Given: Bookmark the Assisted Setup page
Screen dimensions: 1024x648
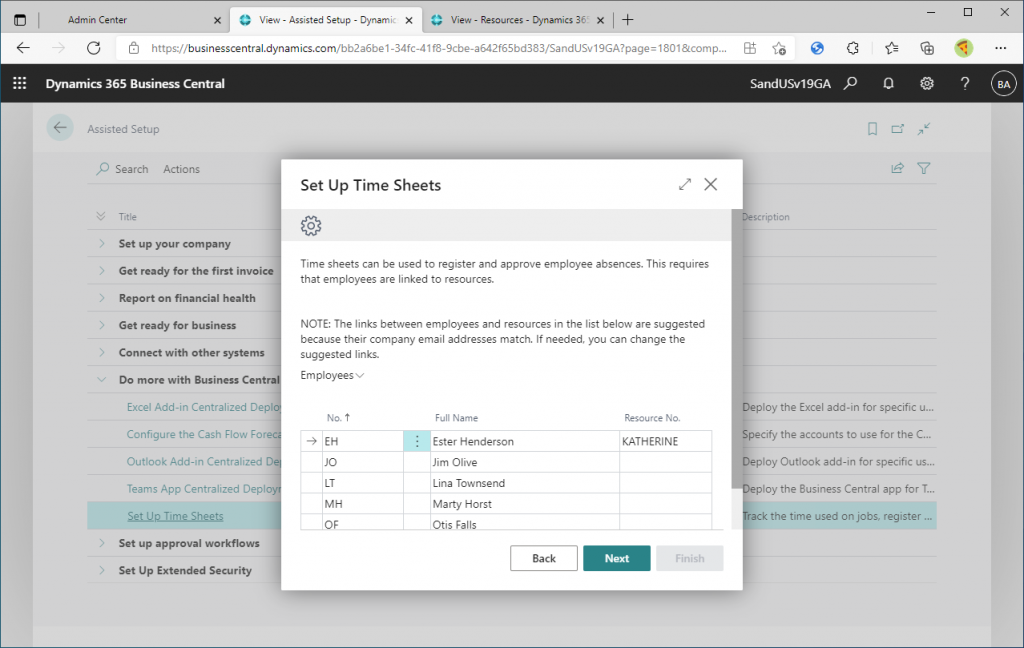Looking at the screenshot, I should click(x=872, y=129).
